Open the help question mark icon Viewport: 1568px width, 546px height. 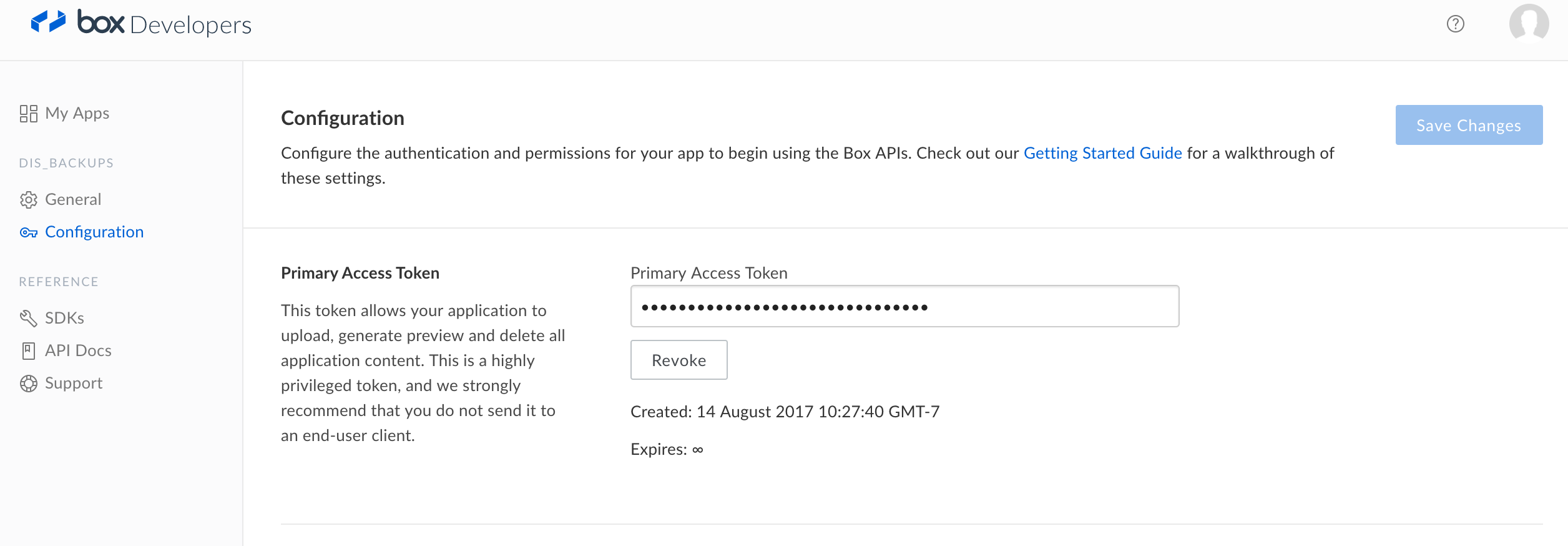coord(1456,24)
